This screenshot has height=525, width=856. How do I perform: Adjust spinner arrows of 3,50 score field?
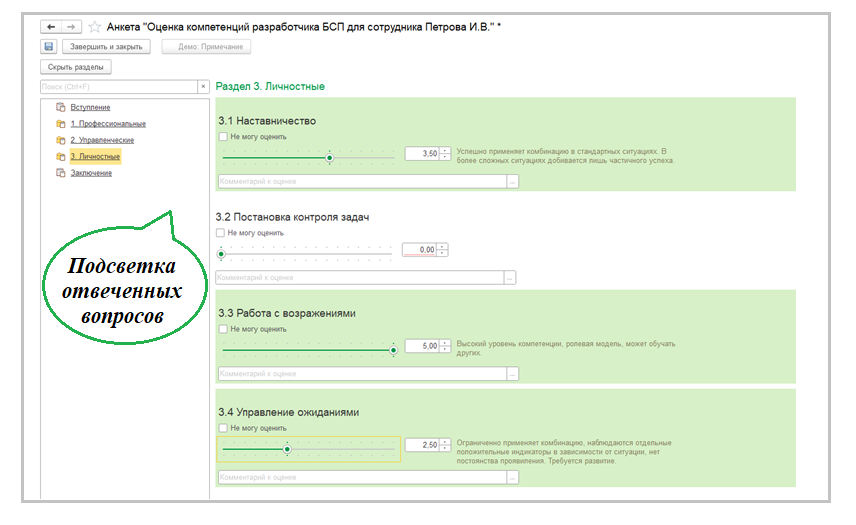pos(445,153)
